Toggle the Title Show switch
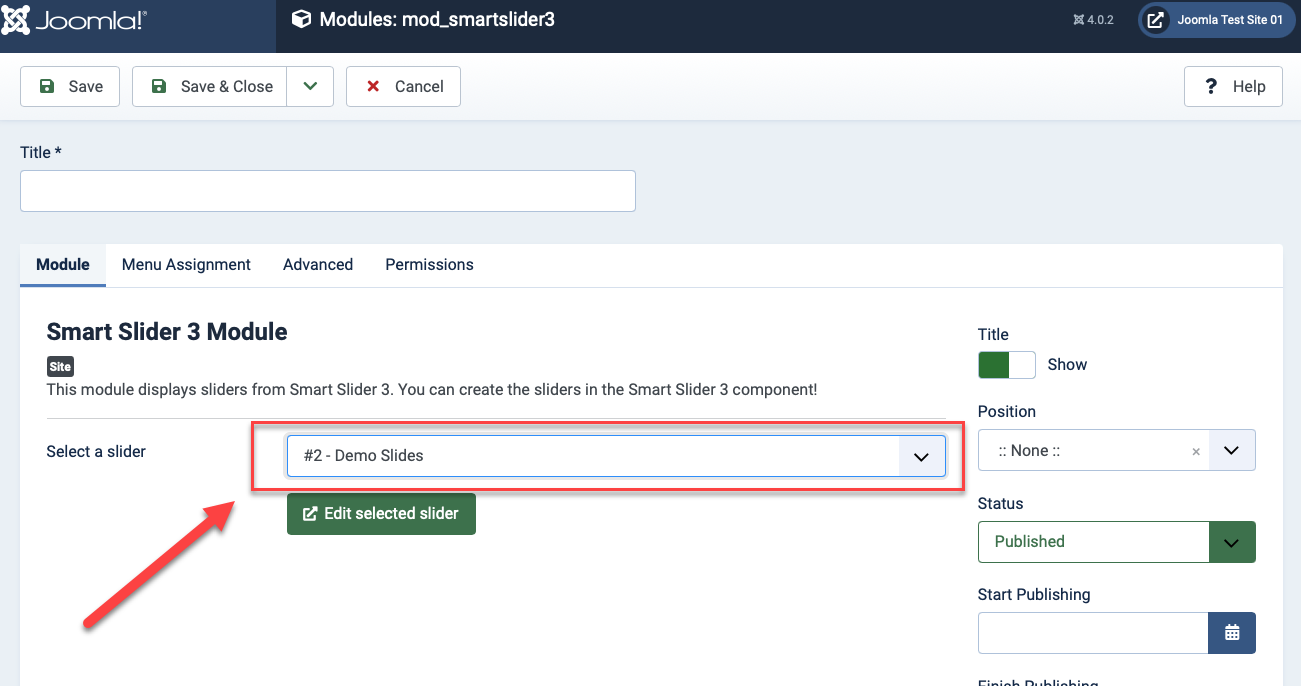 click(x=1006, y=365)
